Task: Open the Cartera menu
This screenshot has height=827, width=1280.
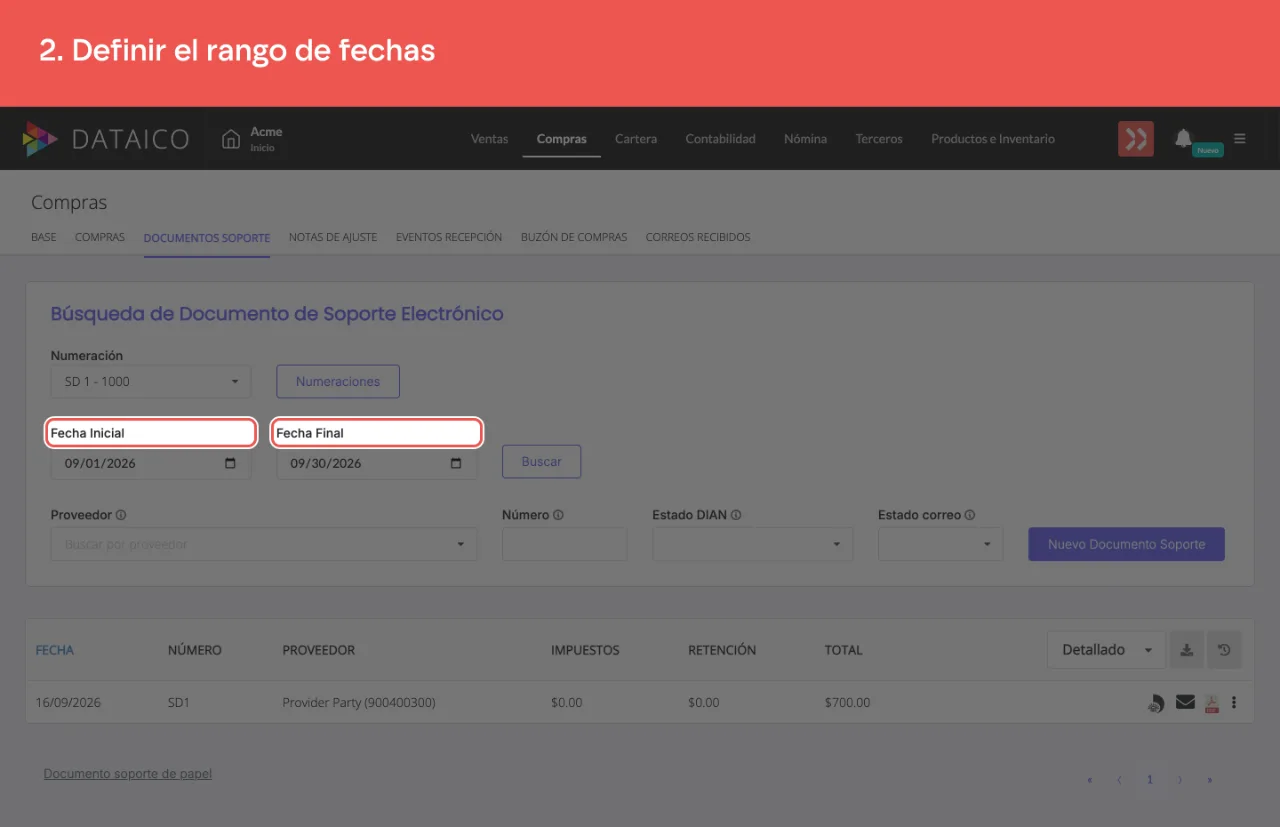Action: point(636,139)
